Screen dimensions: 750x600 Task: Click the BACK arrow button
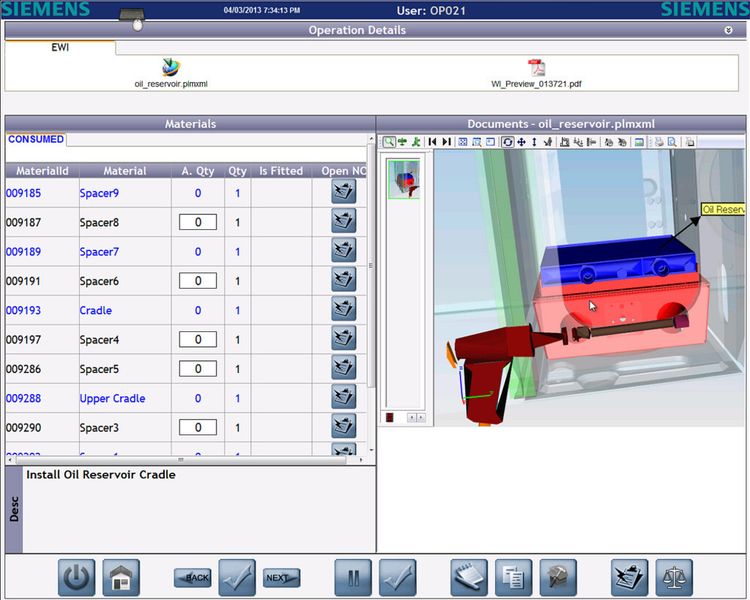click(193, 578)
